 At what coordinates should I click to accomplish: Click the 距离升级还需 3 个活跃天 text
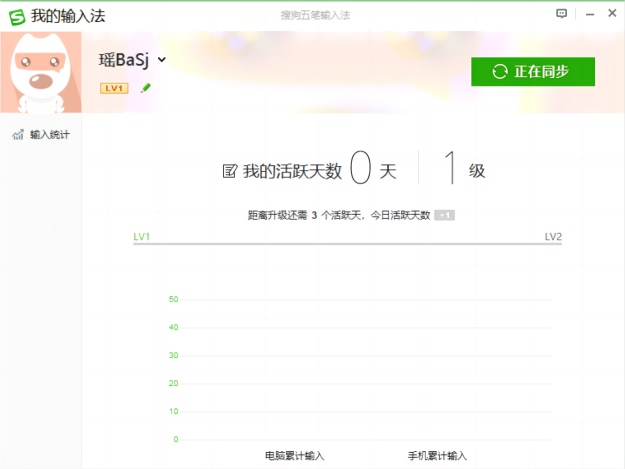(305, 215)
